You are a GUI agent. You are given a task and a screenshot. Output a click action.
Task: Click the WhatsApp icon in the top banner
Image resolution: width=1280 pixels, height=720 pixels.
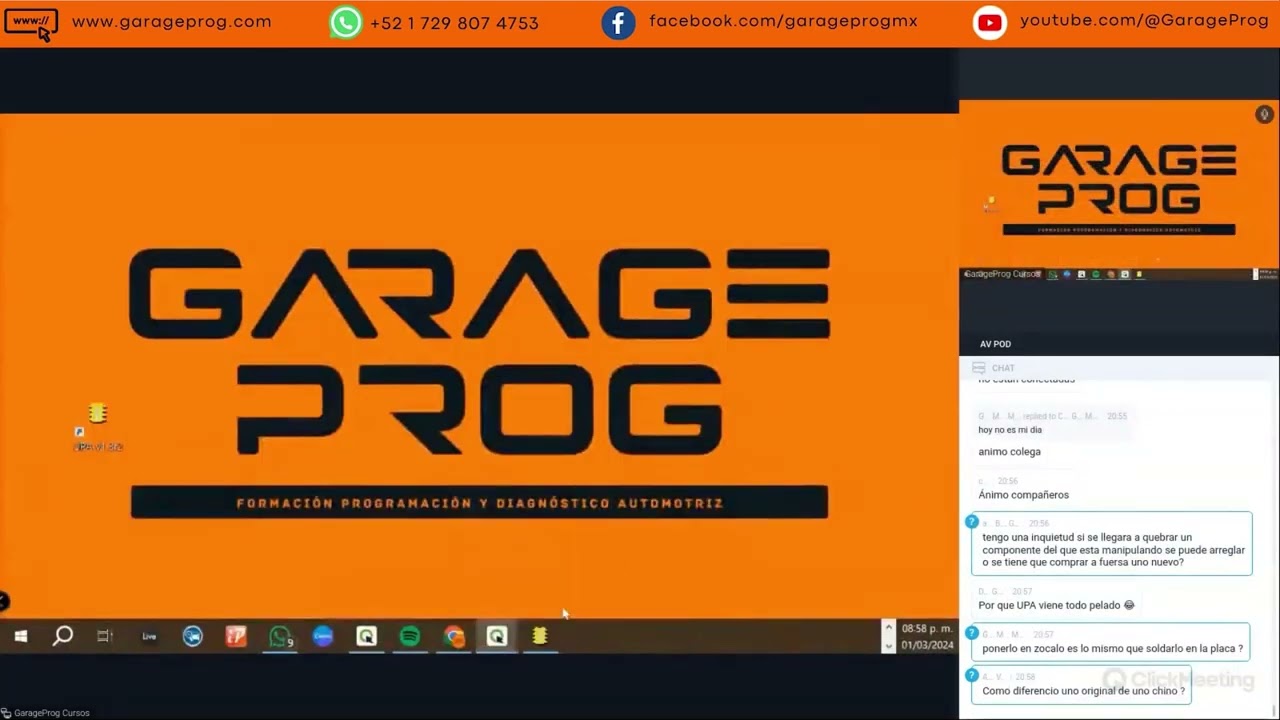click(346, 22)
